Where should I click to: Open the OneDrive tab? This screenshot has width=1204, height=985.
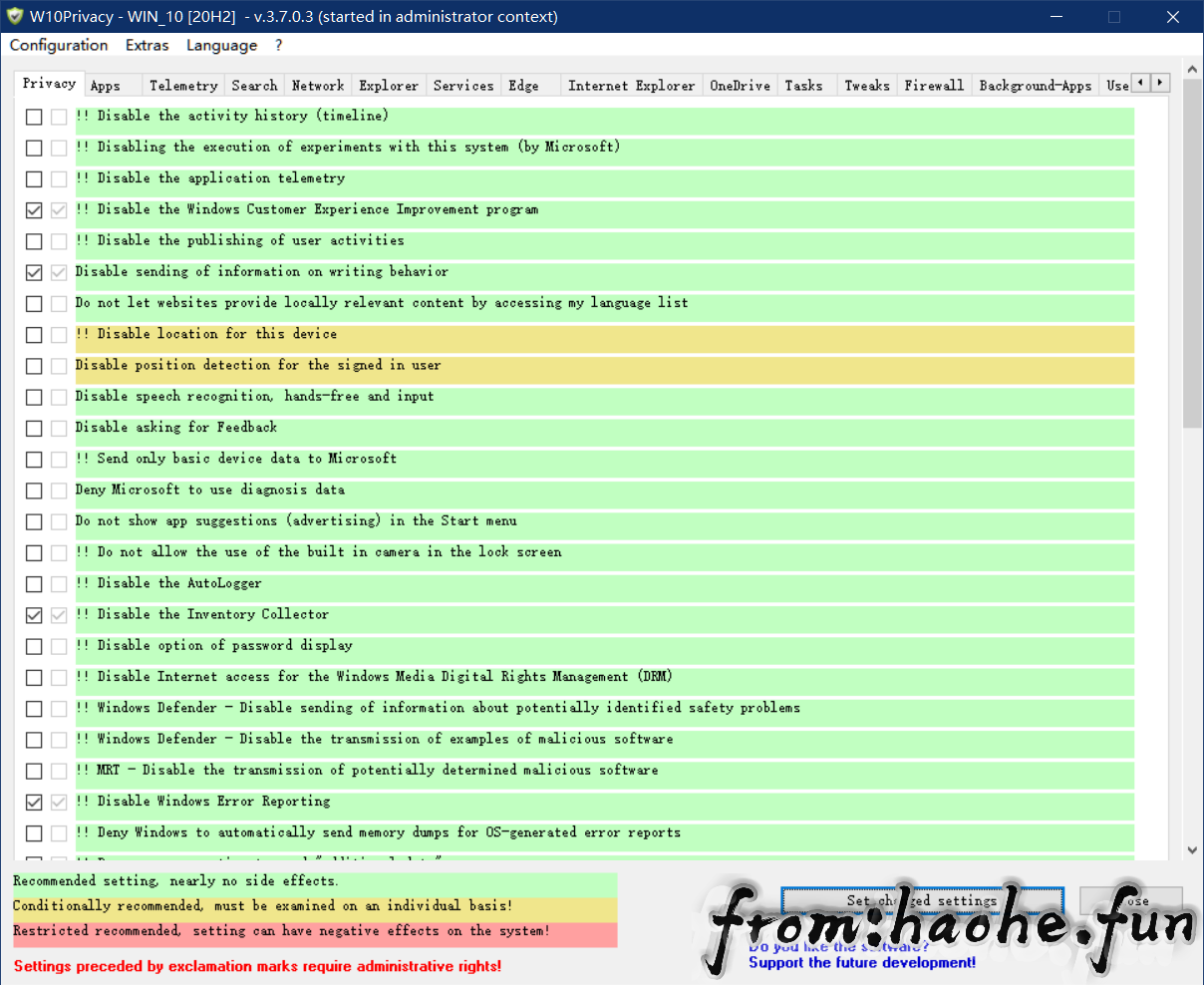(x=740, y=86)
